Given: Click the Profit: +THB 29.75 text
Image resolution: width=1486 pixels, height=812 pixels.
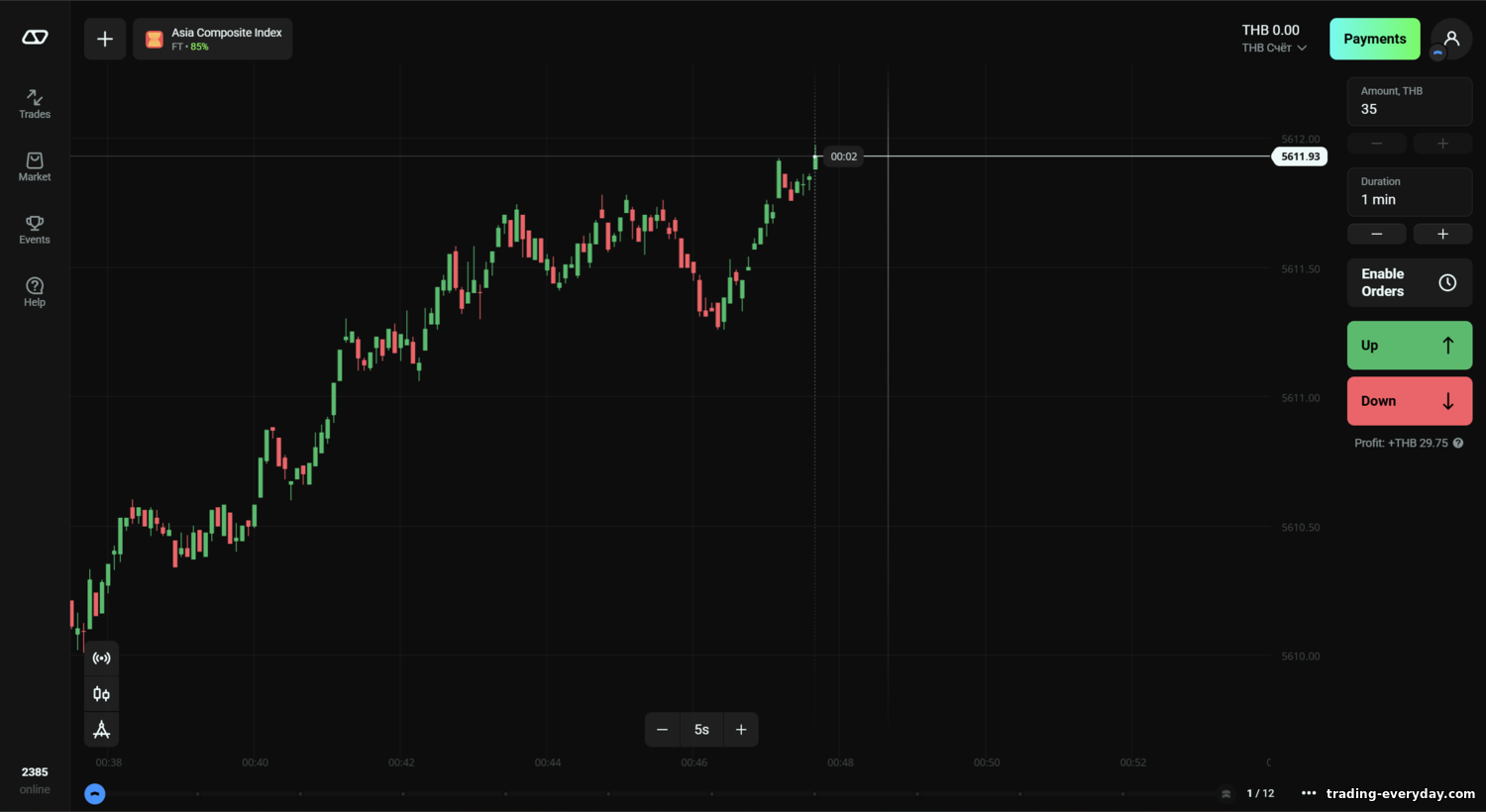Looking at the screenshot, I should [x=1401, y=443].
